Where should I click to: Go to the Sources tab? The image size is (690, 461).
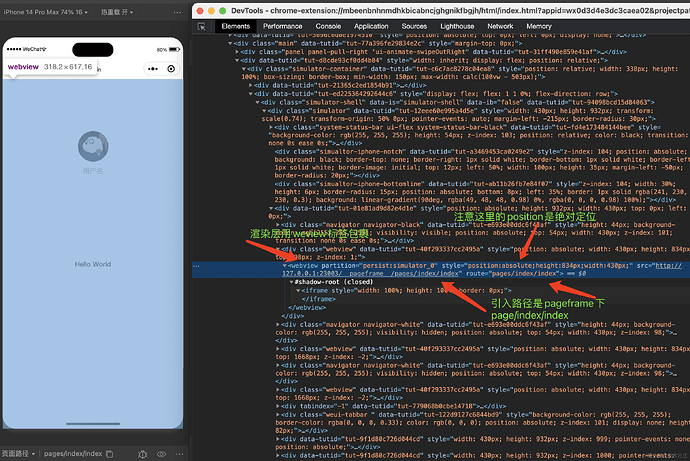414,26
